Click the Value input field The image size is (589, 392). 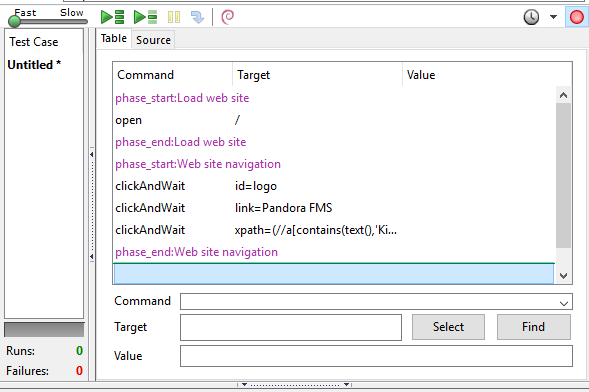376,356
